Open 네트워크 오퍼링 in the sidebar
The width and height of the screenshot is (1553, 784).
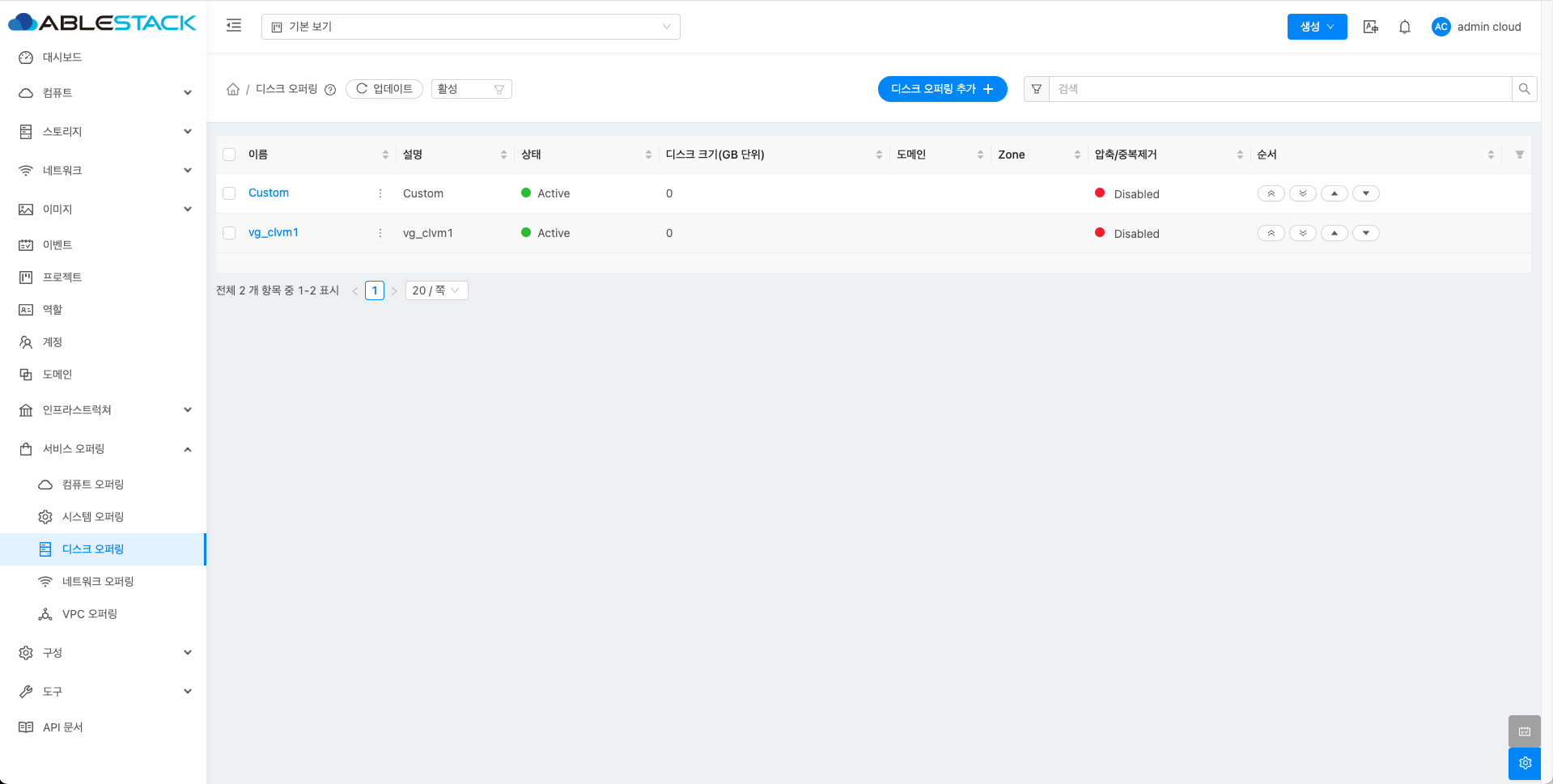pos(98,582)
